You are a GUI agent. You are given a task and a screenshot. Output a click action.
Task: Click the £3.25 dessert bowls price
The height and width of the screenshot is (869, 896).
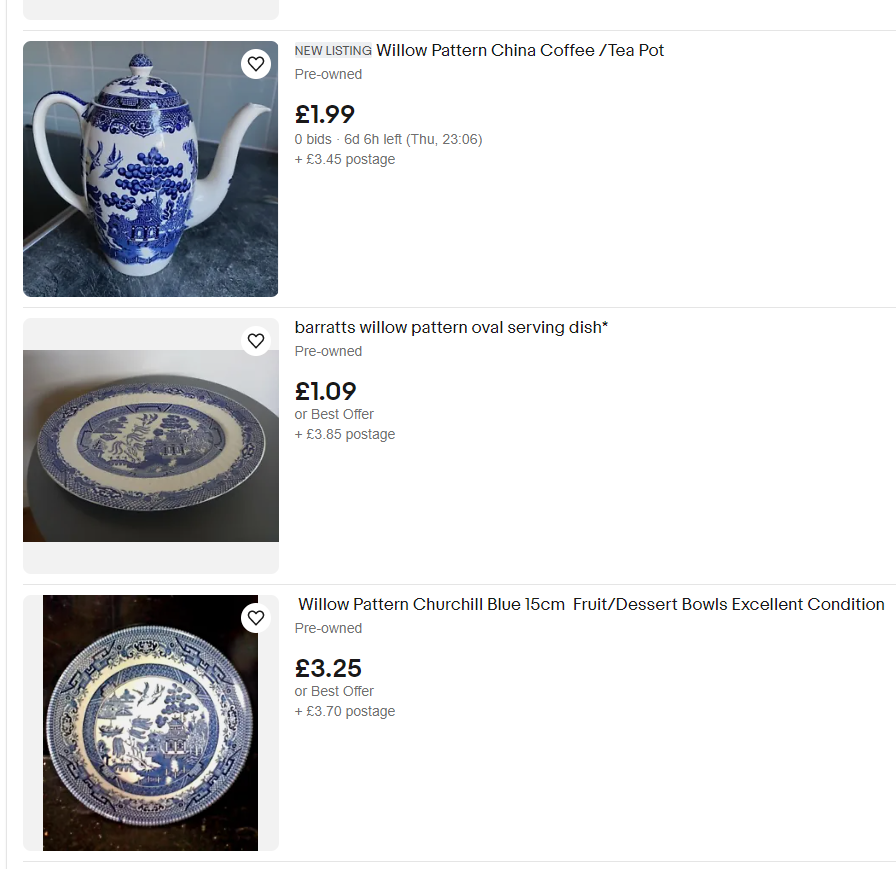(328, 668)
